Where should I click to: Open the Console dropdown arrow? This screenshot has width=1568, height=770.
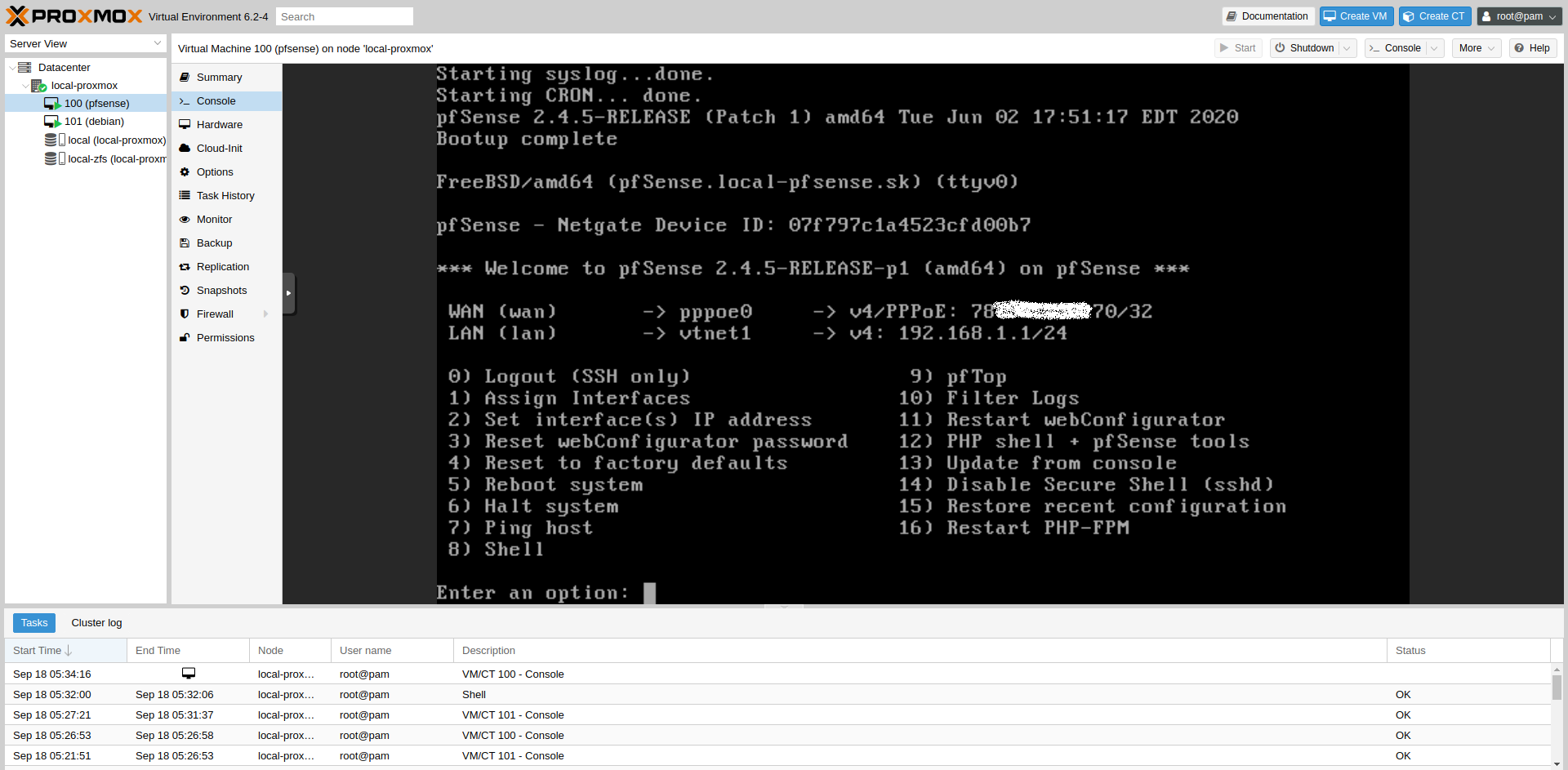(1434, 48)
